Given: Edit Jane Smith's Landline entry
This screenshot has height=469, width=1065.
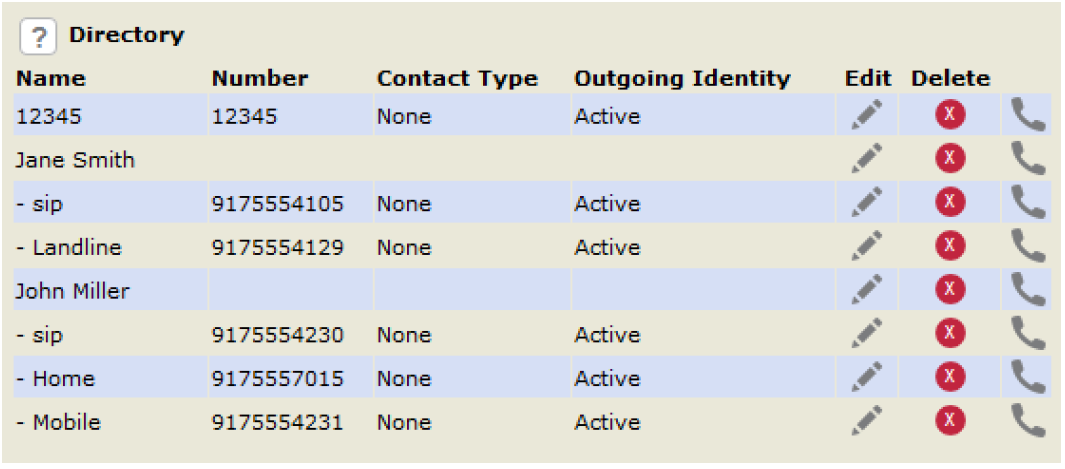Looking at the screenshot, I should (867, 246).
